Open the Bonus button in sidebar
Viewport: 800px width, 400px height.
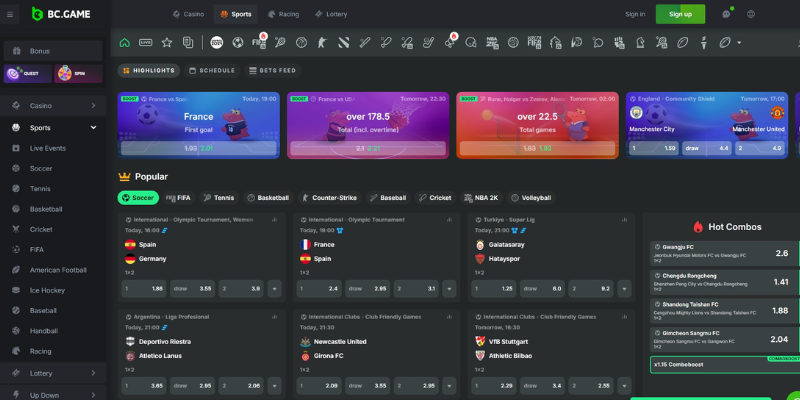53,51
